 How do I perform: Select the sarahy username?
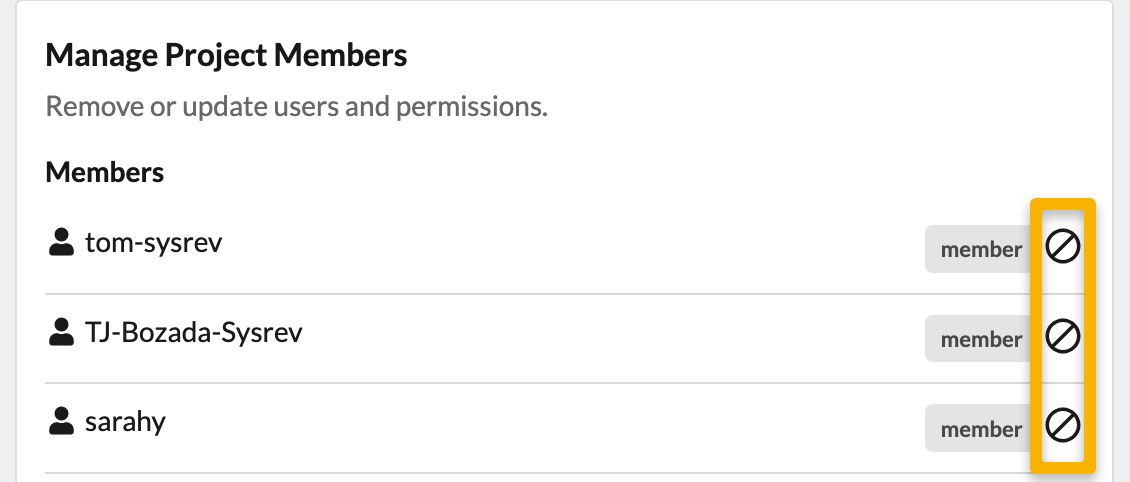coord(125,422)
